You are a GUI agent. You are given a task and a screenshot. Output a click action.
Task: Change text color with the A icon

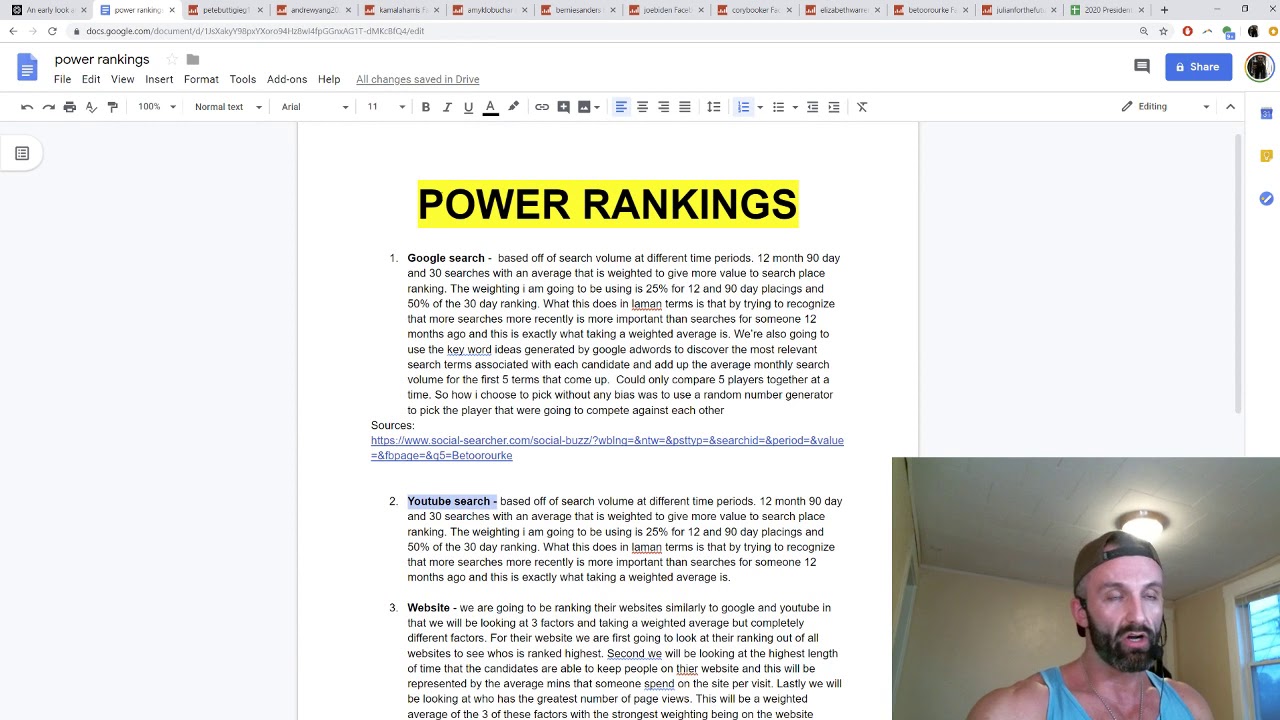[490, 107]
